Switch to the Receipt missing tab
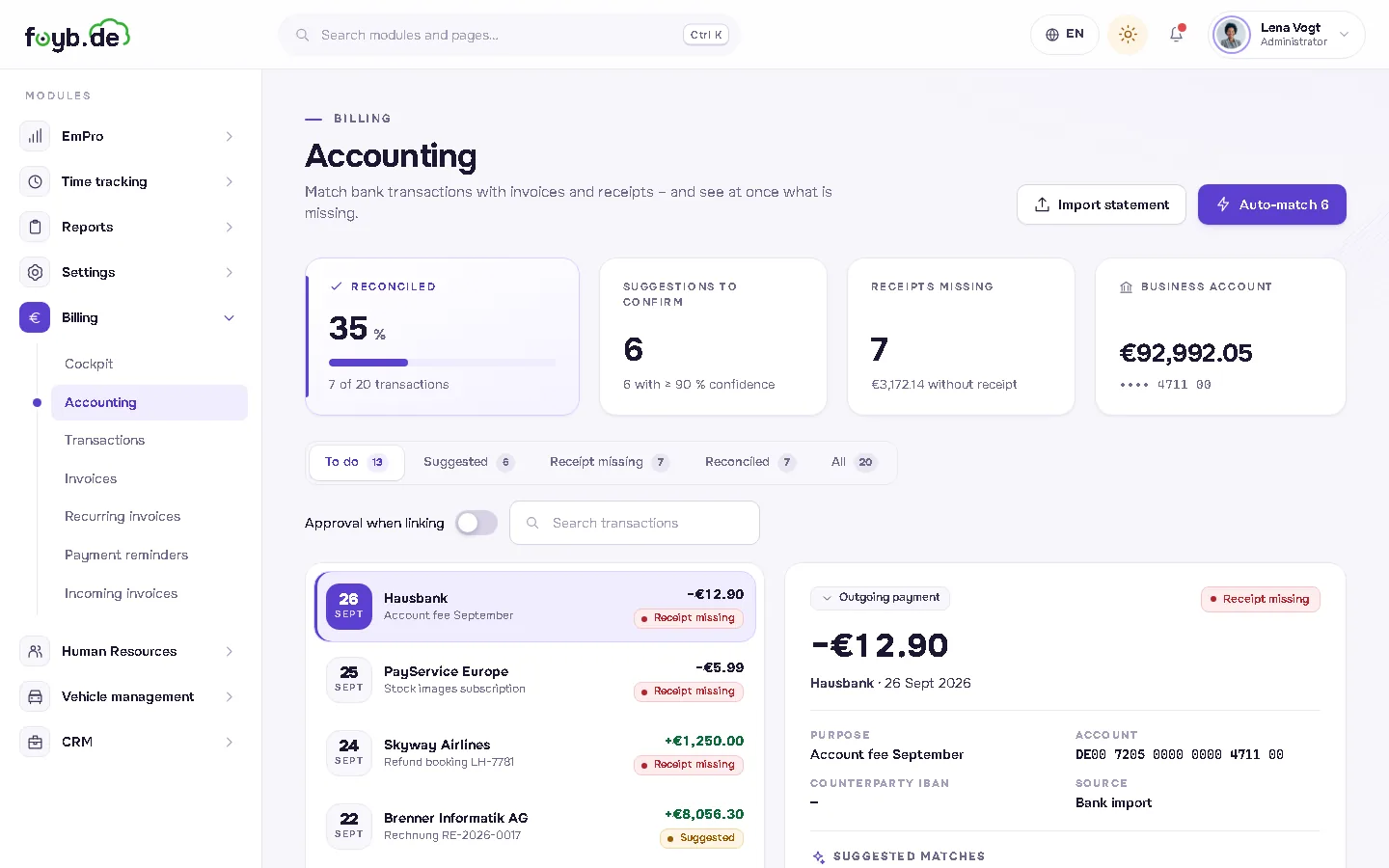 click(x=610, y=463)
